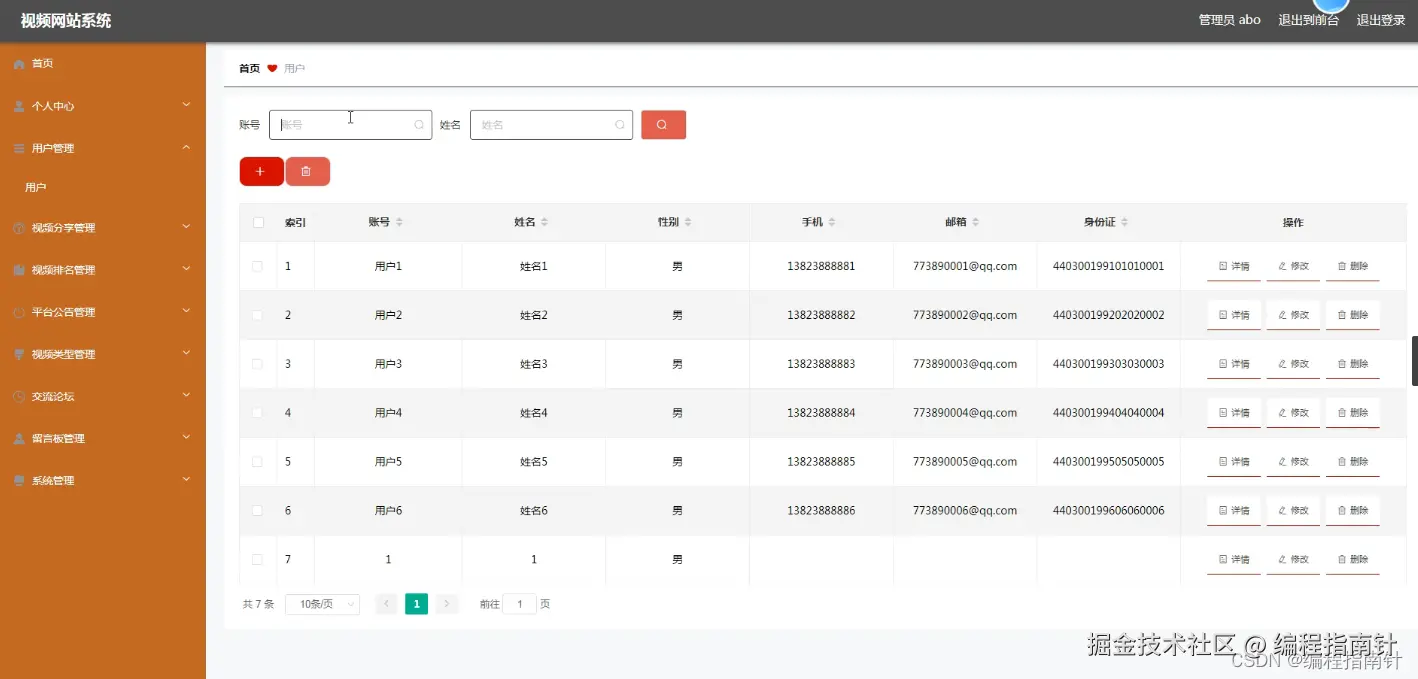
Task: Expand the 视频类型管理 menu chevron
Action: [x=186, y=353]
